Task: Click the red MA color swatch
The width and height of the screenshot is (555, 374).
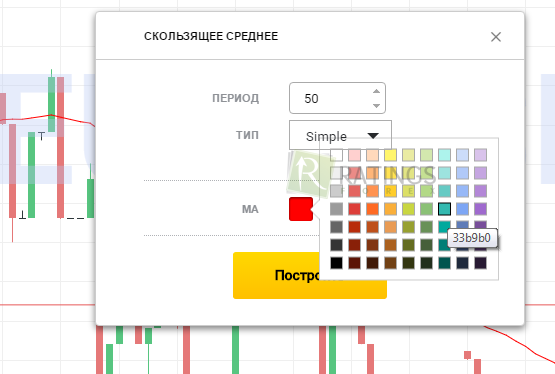Action: 301,209
